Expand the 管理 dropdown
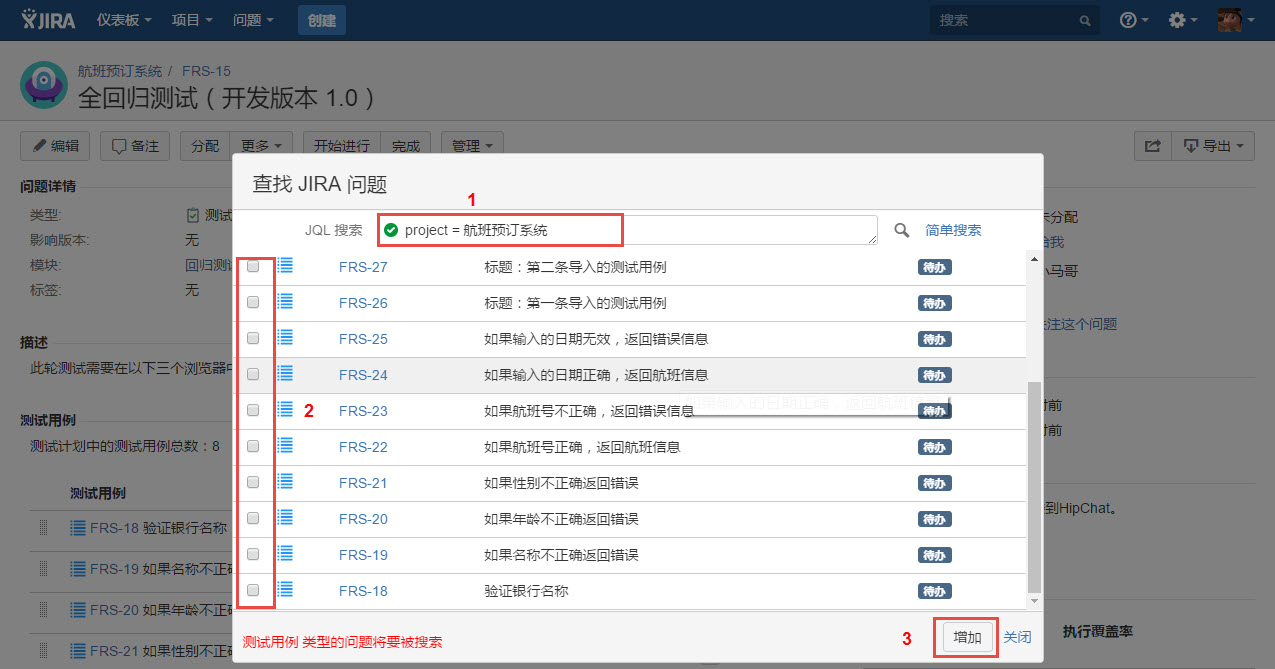 tap(471, 146)
